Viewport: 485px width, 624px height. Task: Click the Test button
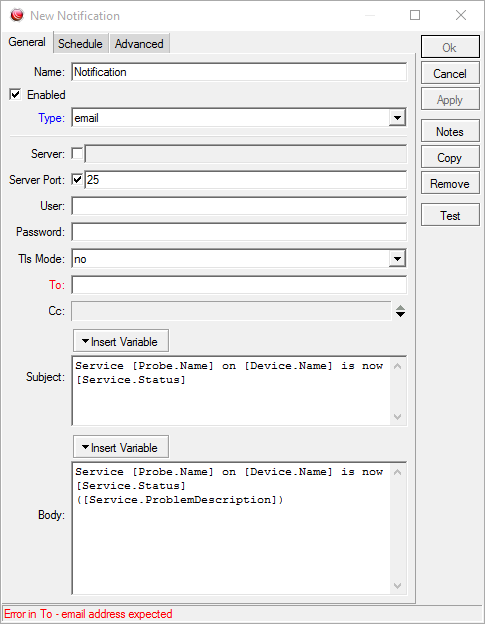(x=450, y=215)
